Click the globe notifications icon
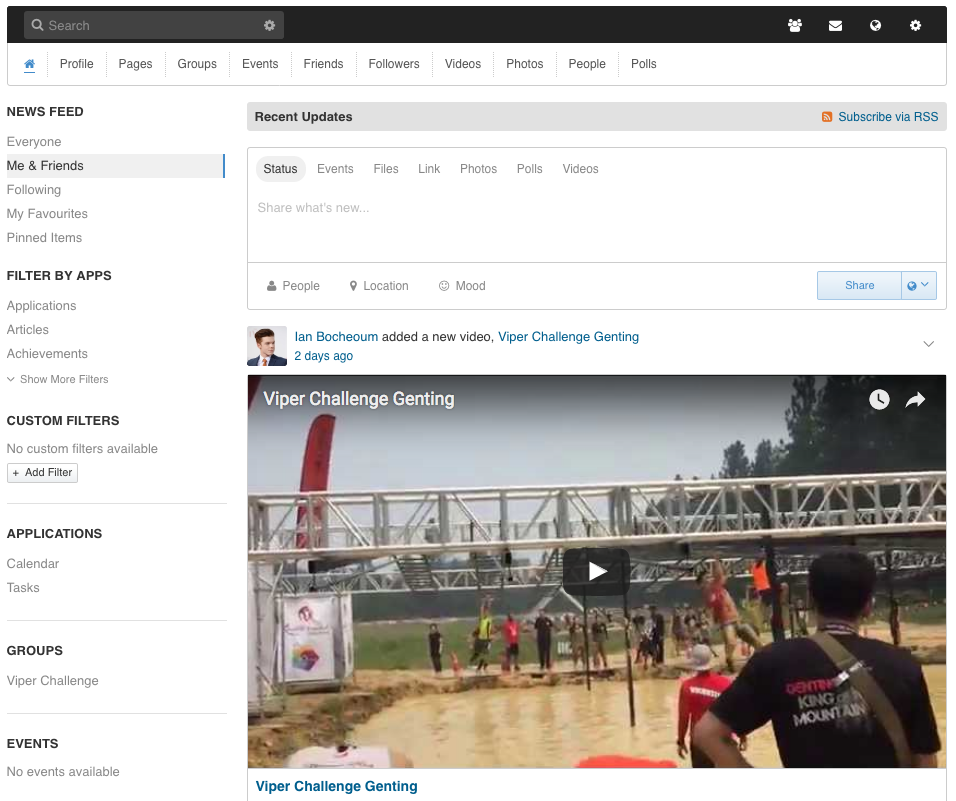This screenshot has height=801, width=956. (875, 25)
